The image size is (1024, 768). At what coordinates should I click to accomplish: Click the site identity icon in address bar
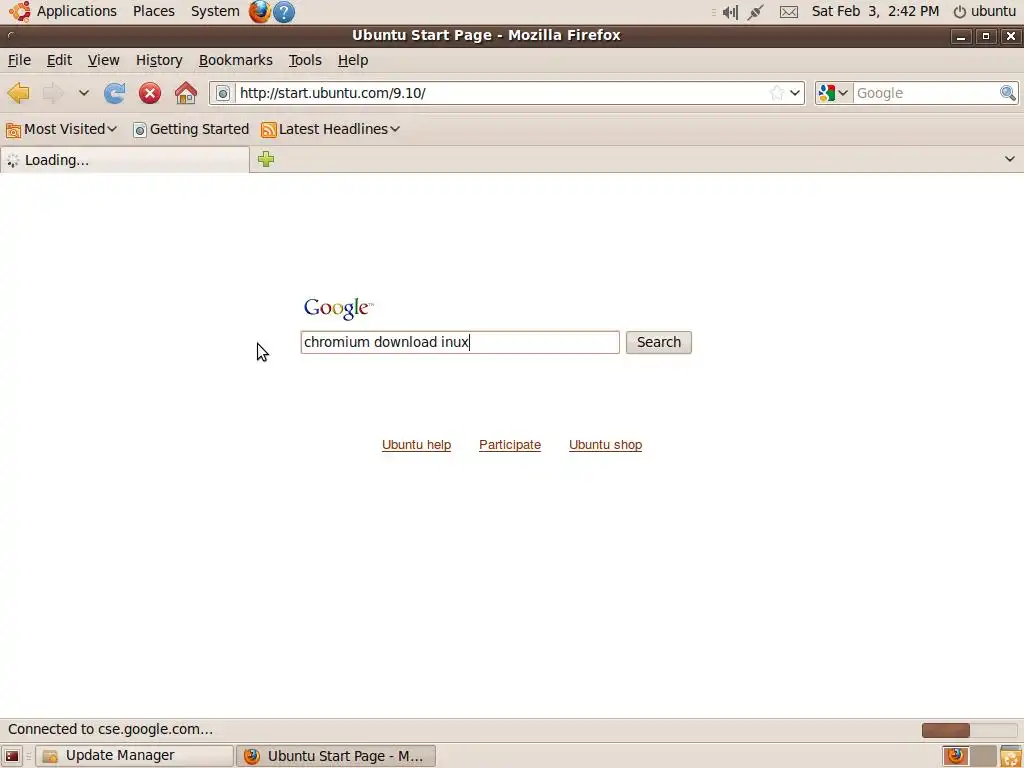(x=223, y=93)
